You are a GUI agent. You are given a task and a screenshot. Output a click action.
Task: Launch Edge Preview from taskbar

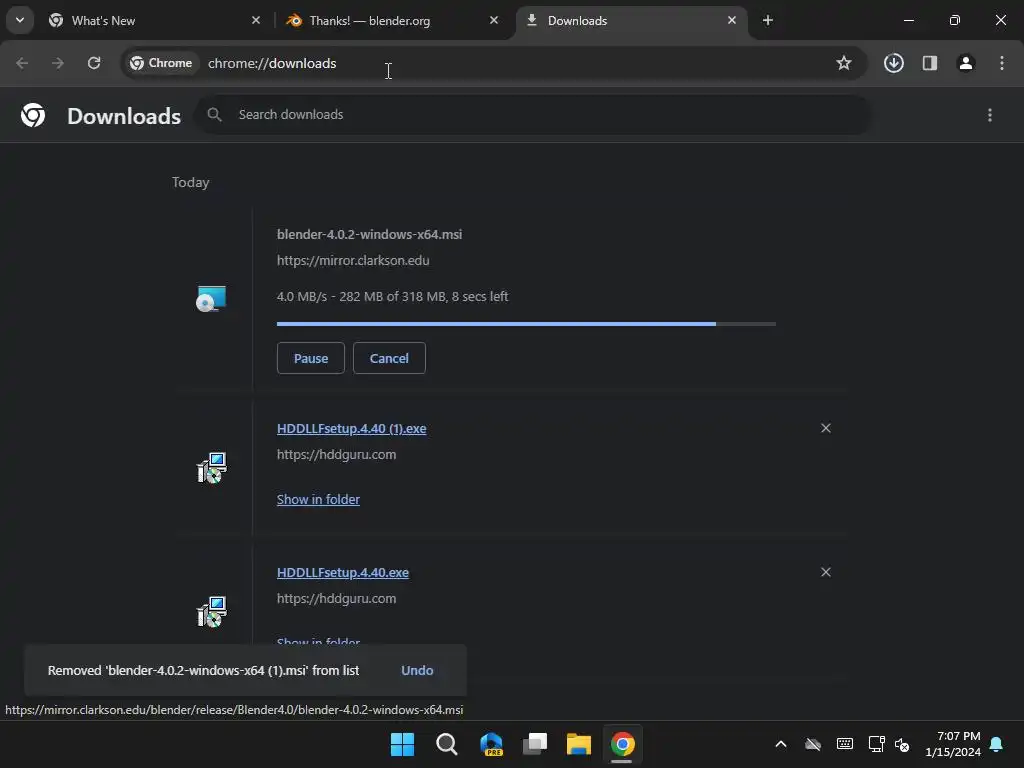click(x=491, y=744)
